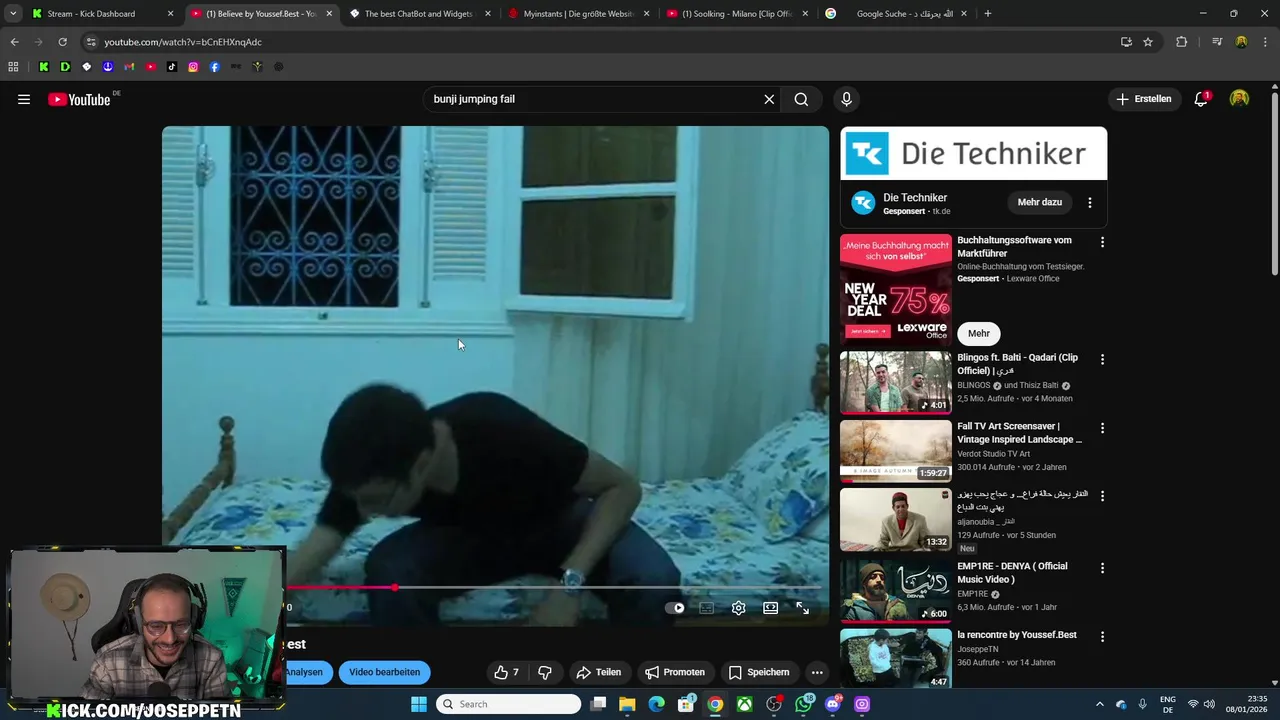Viewport: 1280px width, 720px height.
Task: Click the Promoten button
Action: [x=675, y=672]
